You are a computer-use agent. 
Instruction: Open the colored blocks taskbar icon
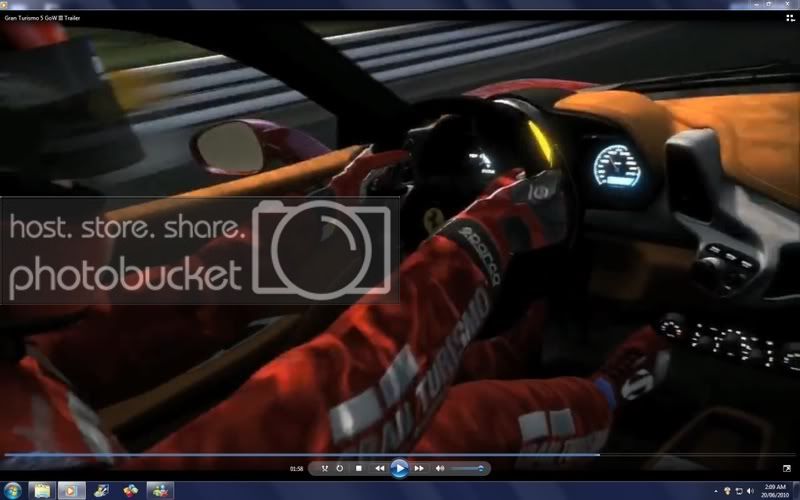tap(131, 491)
